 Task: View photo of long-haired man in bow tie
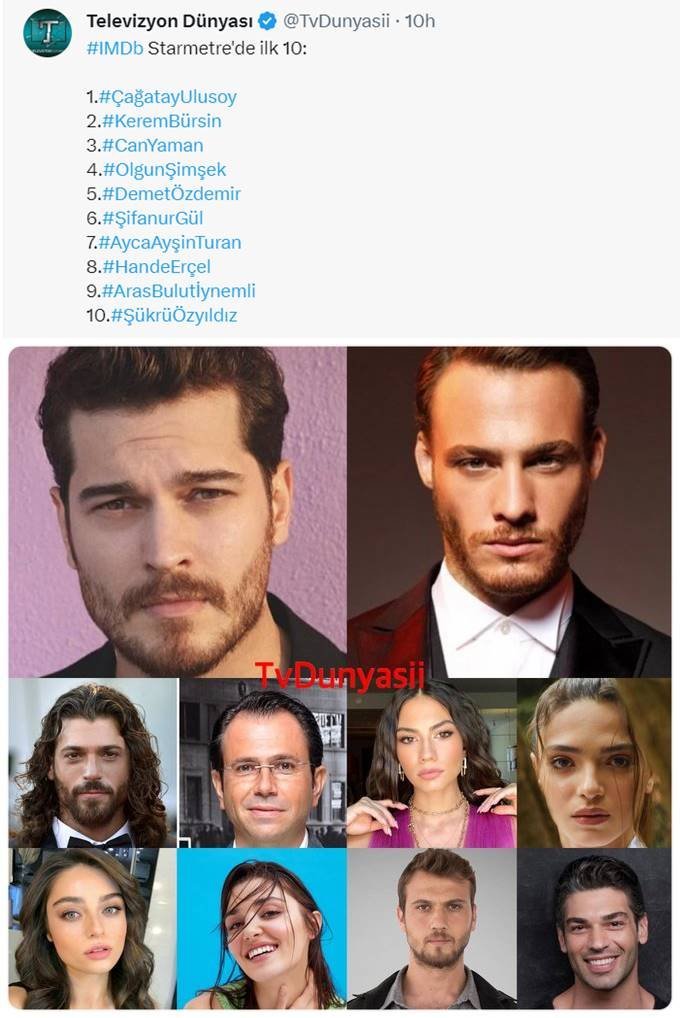[93, 763]
